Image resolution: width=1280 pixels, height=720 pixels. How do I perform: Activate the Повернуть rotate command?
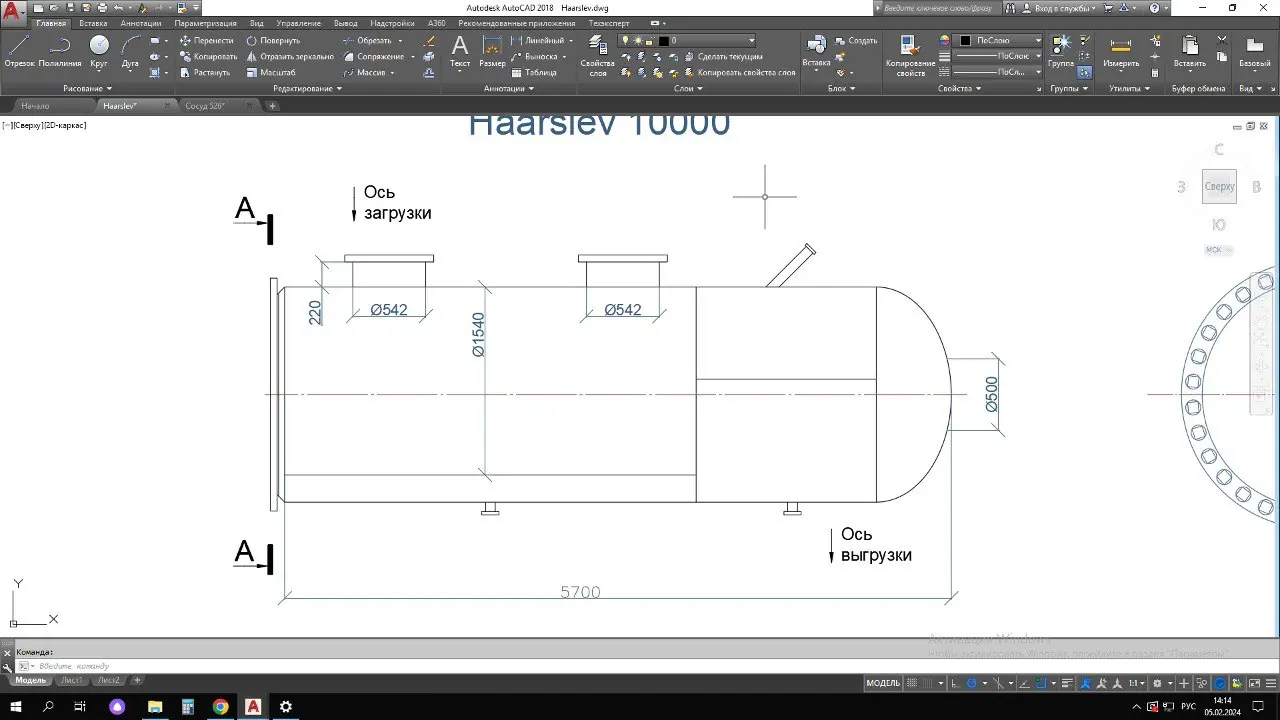tap(273, 41)
